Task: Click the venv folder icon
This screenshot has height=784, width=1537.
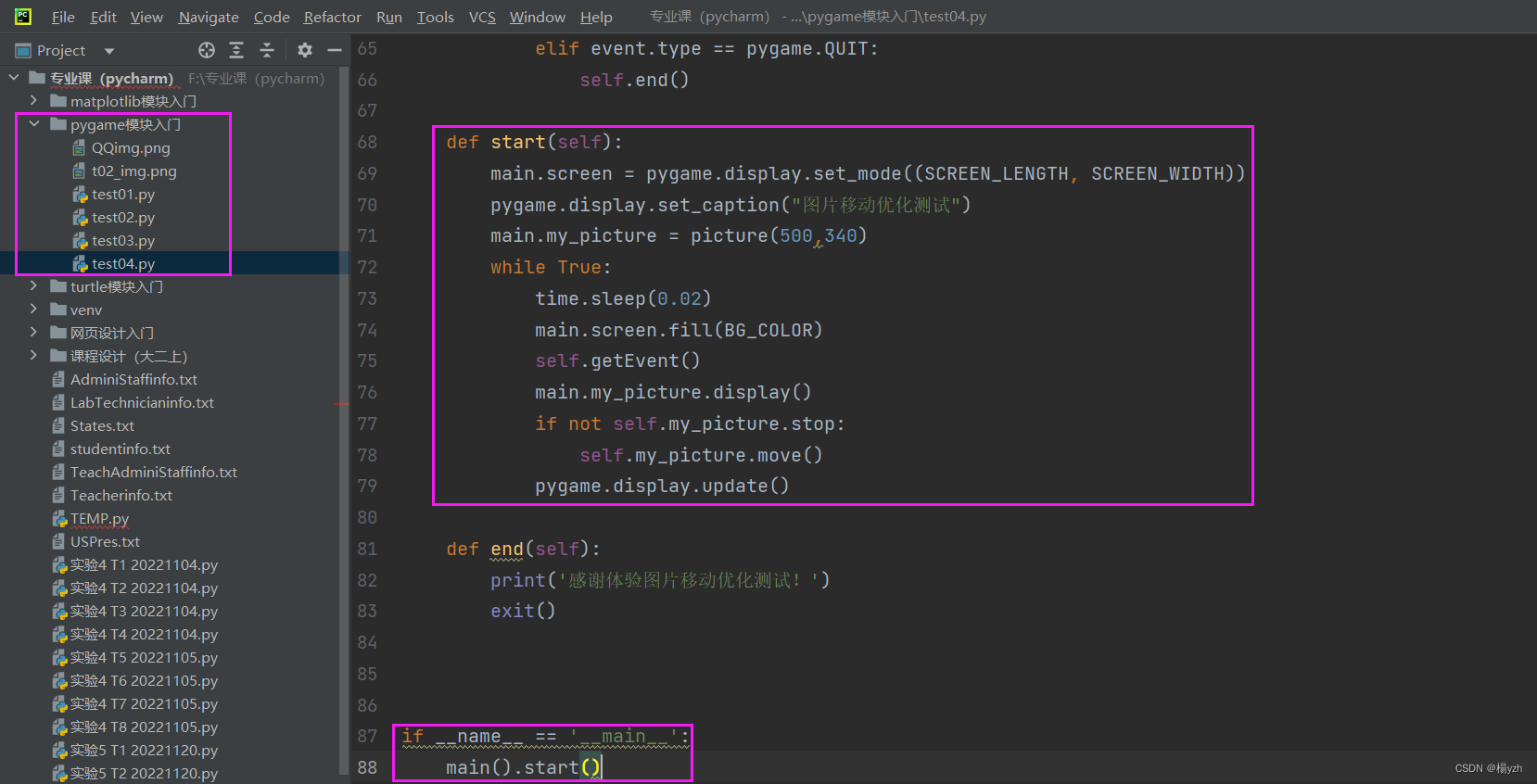Action: (x=58, y=309)
